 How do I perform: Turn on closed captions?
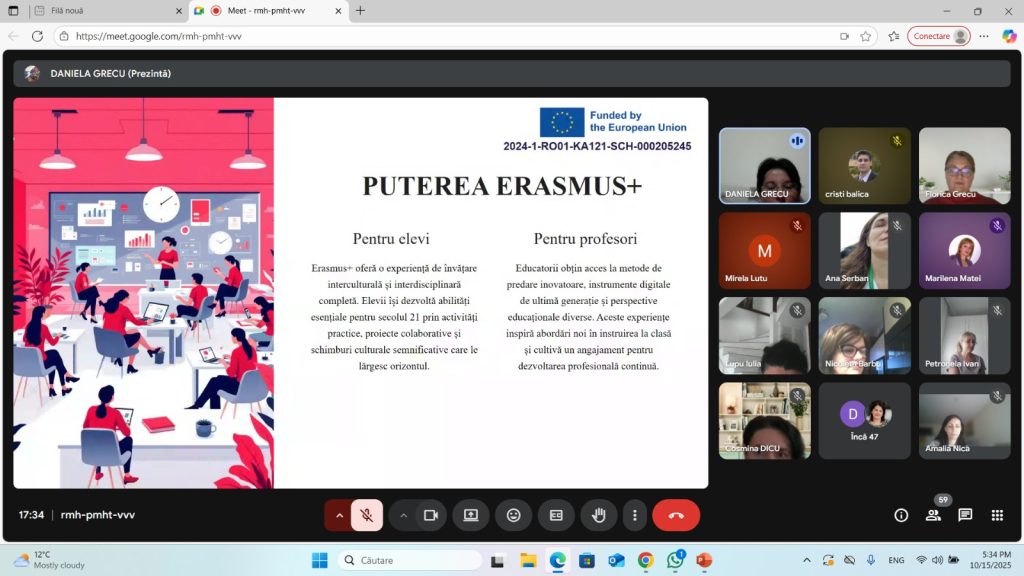click(x=556, y=515)
